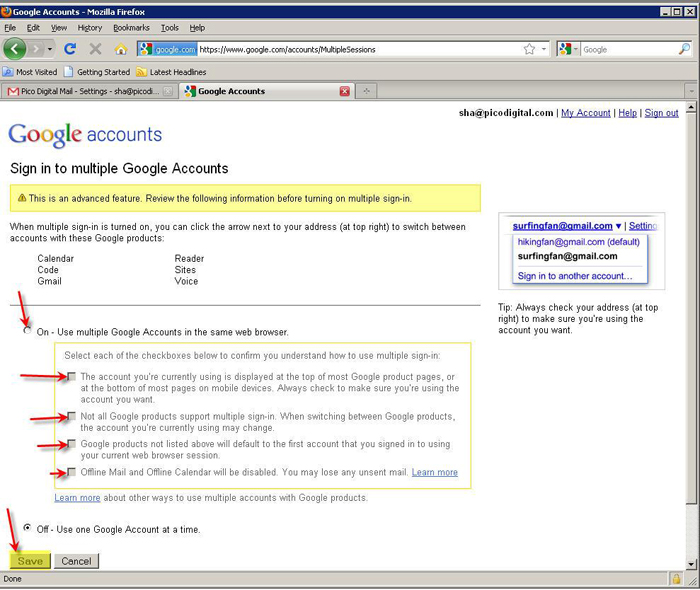
Task: Open the Tools menu
Action: tap(170, 28)
